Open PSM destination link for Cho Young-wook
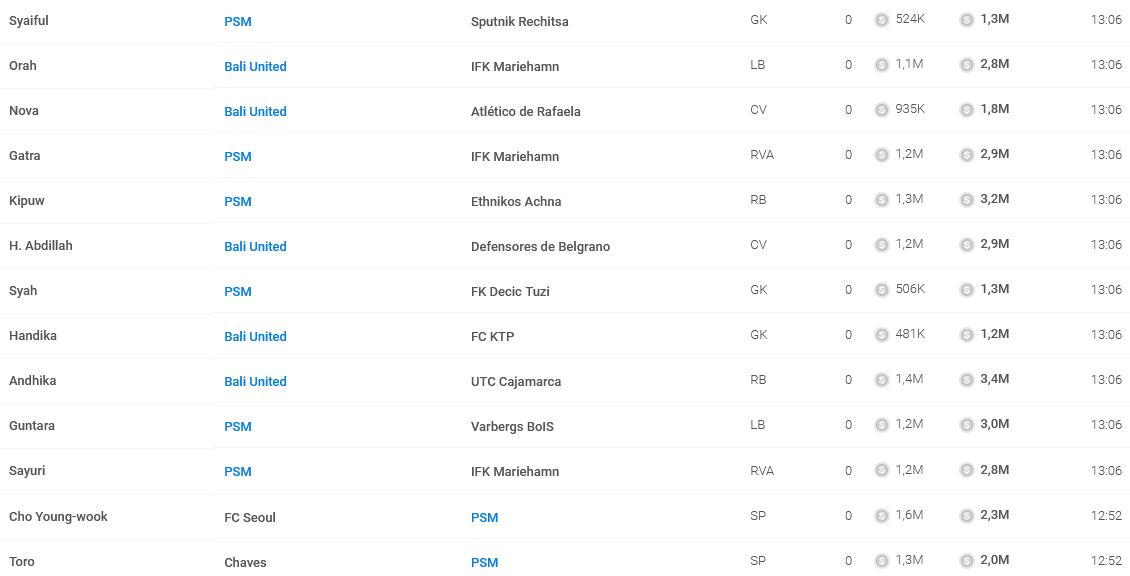 (x=484, y=518)
